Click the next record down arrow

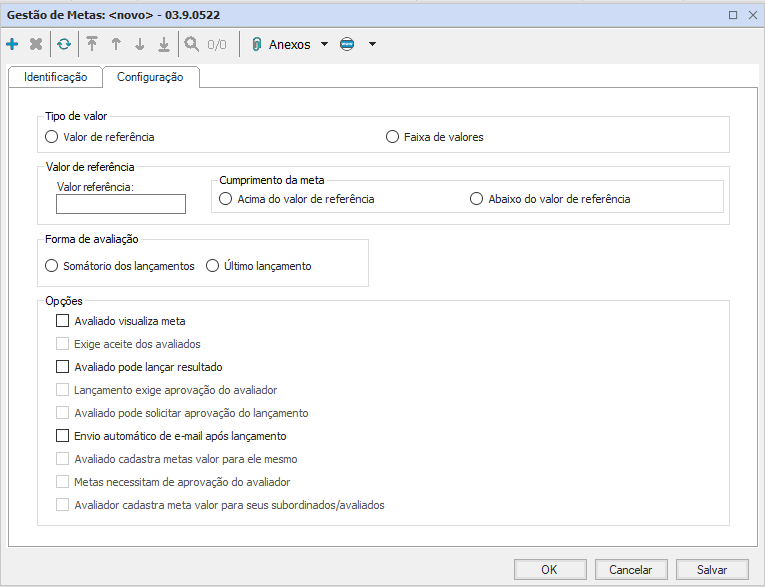pyautogui.click(x=140, y=45)
